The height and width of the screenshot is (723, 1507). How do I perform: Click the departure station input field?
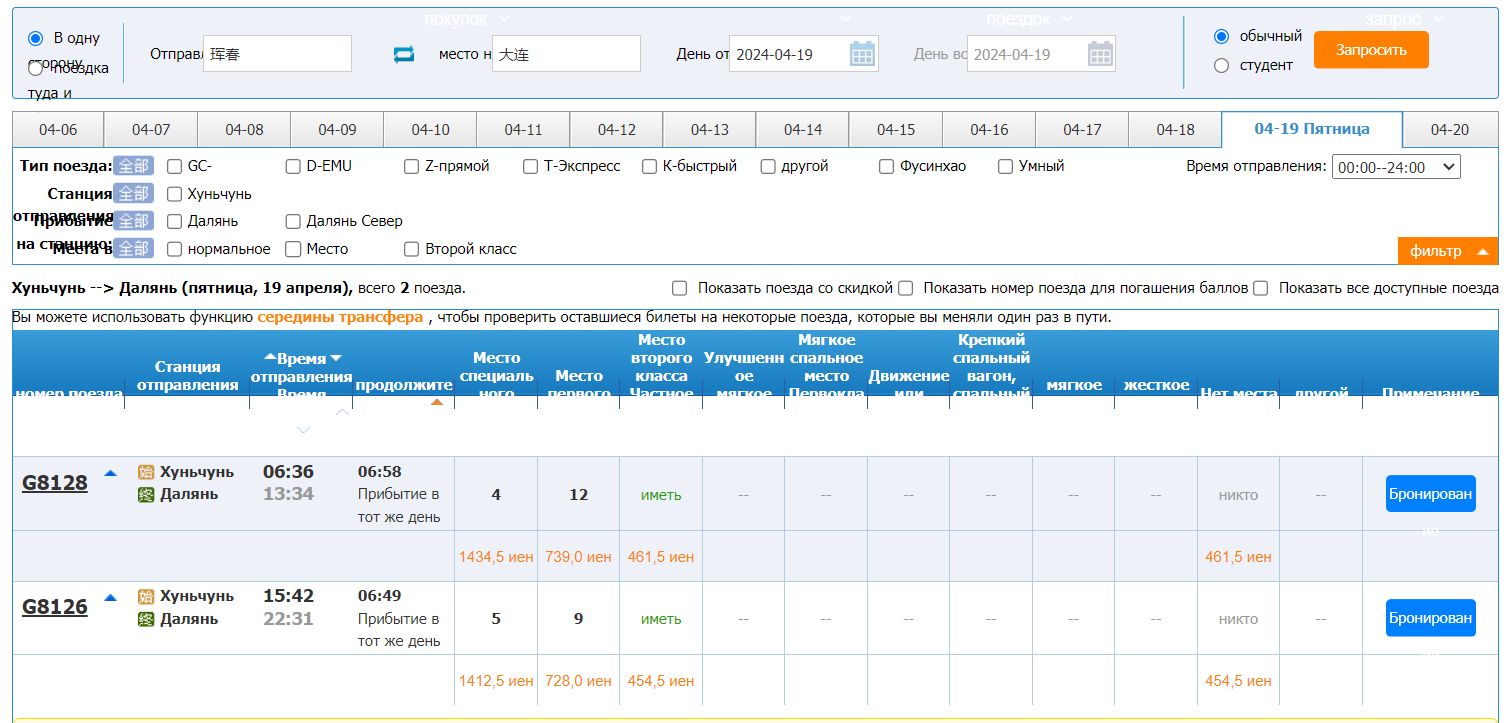coord(277,54)
